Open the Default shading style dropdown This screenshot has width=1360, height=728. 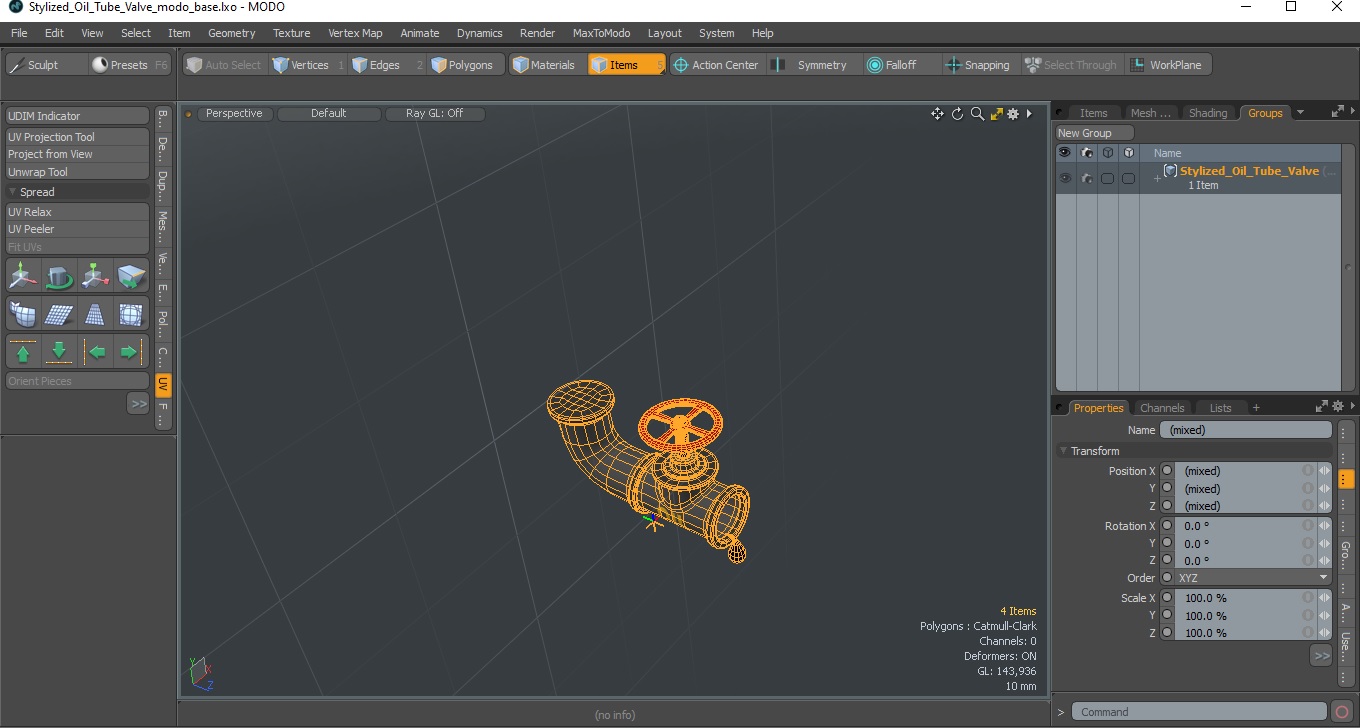coord(329,114)
